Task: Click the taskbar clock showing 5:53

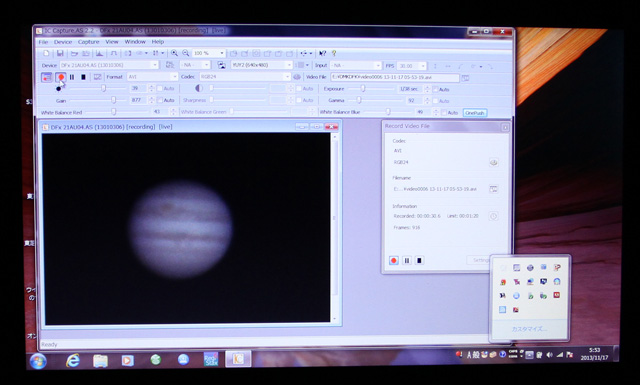Action: point(594,354)
